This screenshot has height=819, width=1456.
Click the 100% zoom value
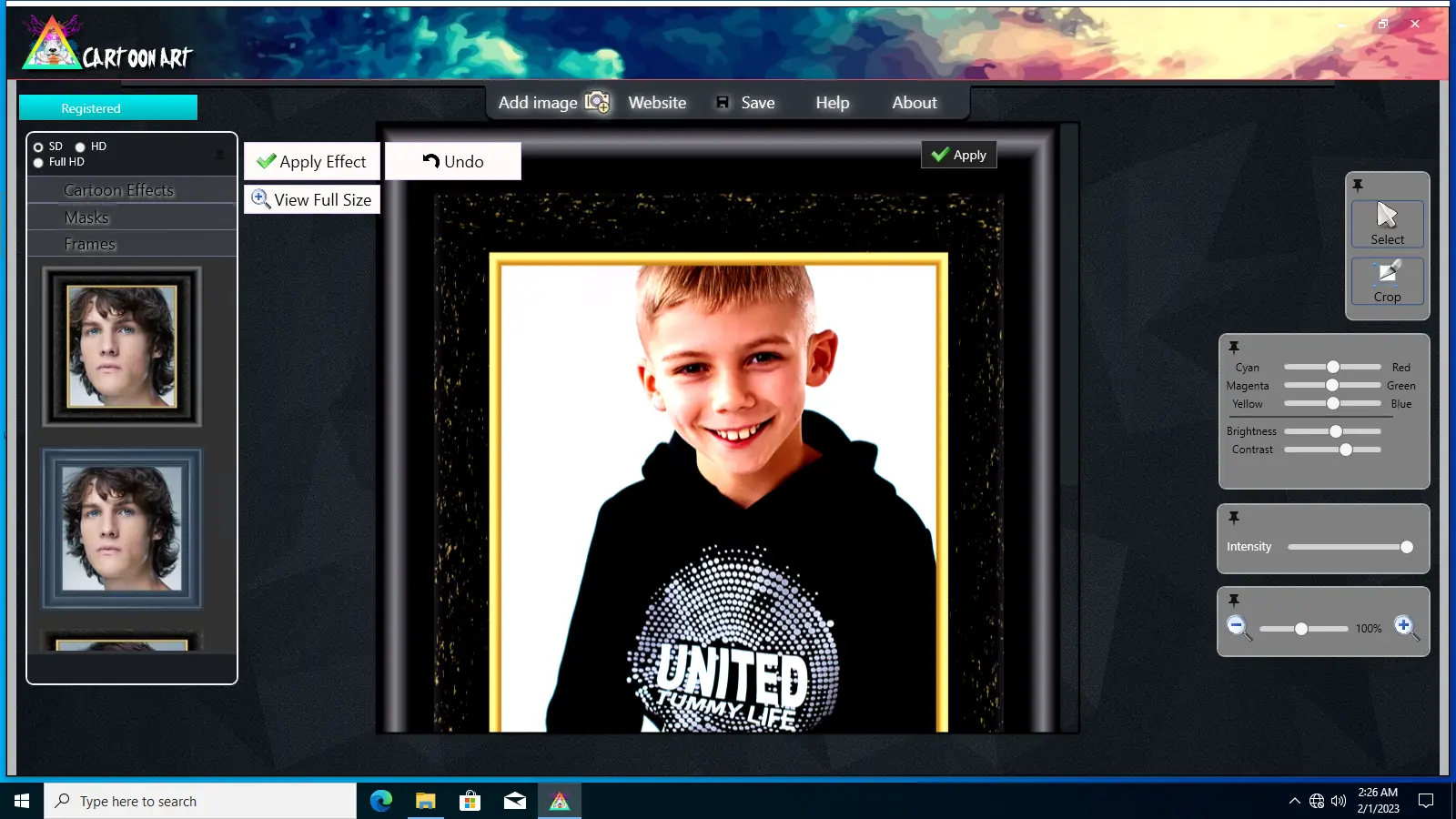(1369, 629)
